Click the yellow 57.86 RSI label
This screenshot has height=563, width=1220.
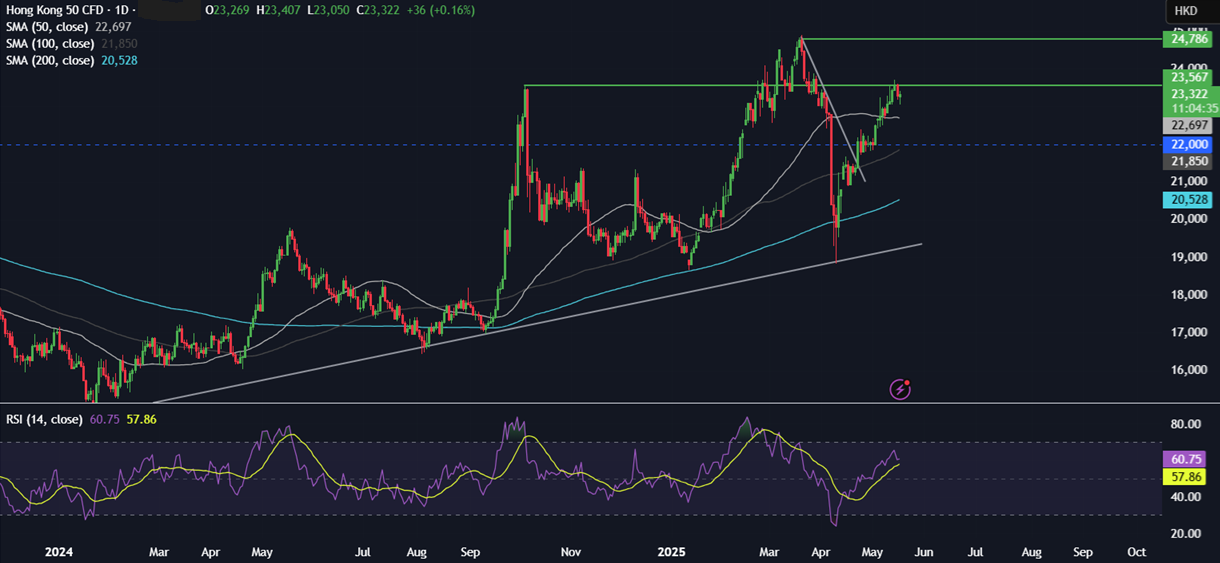click(1185, 478)
